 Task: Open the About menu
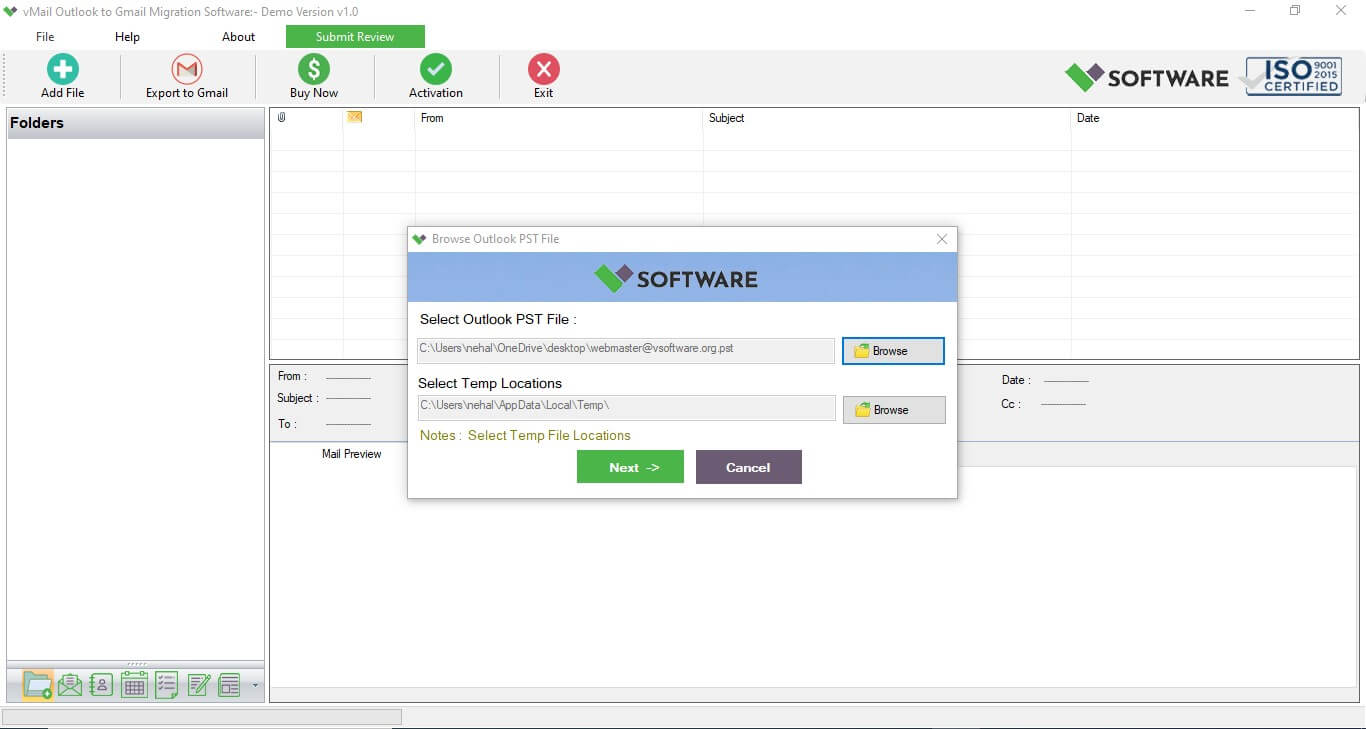tap(238, 37)
